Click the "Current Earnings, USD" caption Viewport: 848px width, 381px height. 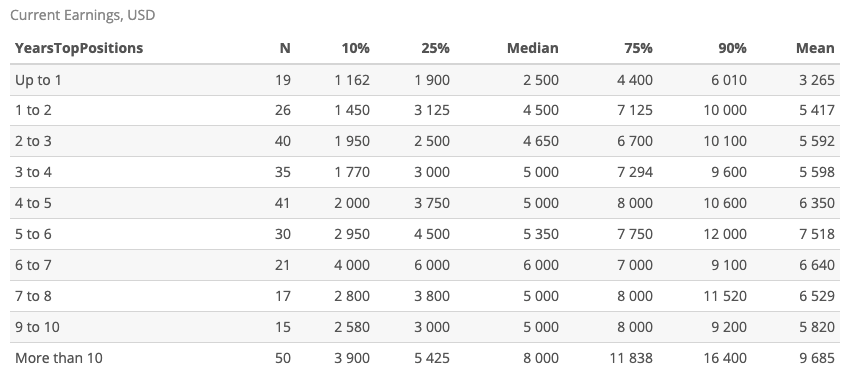coord(83,15)
